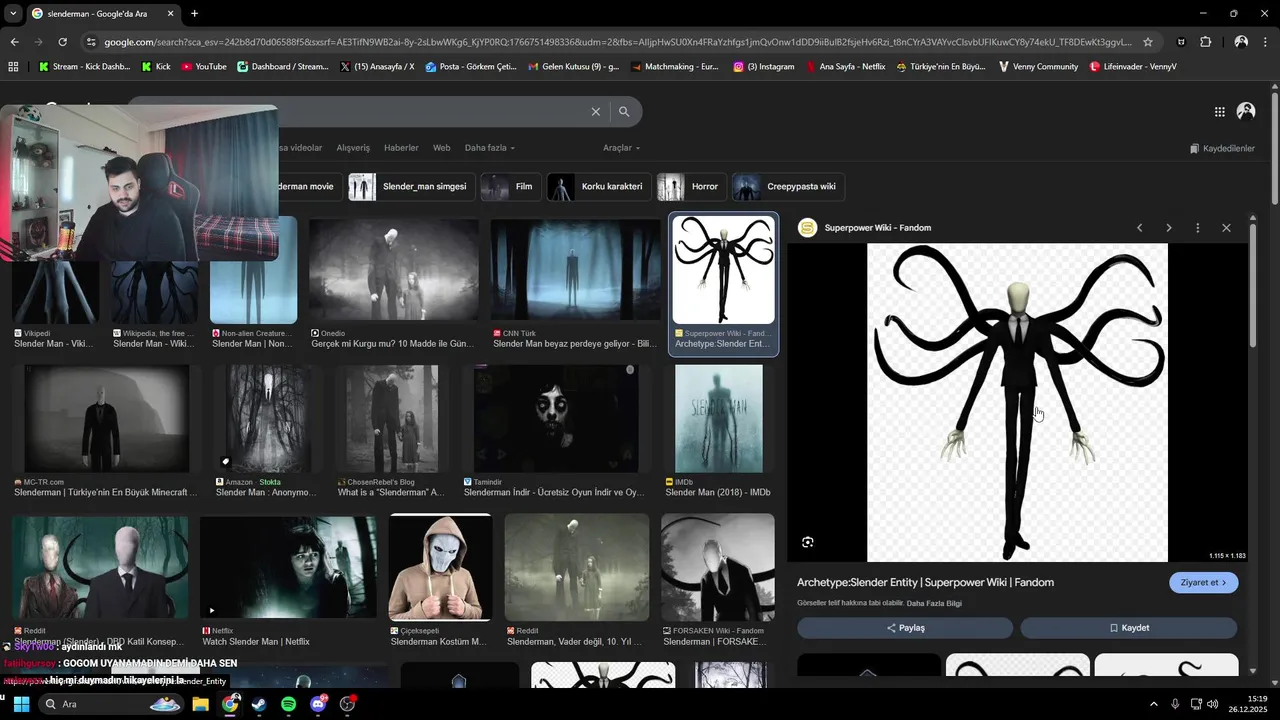Viewport: 1280px width, 720px height.
Task: Select the Creepypasta wiki filter chip
Action: coord(788,187)
